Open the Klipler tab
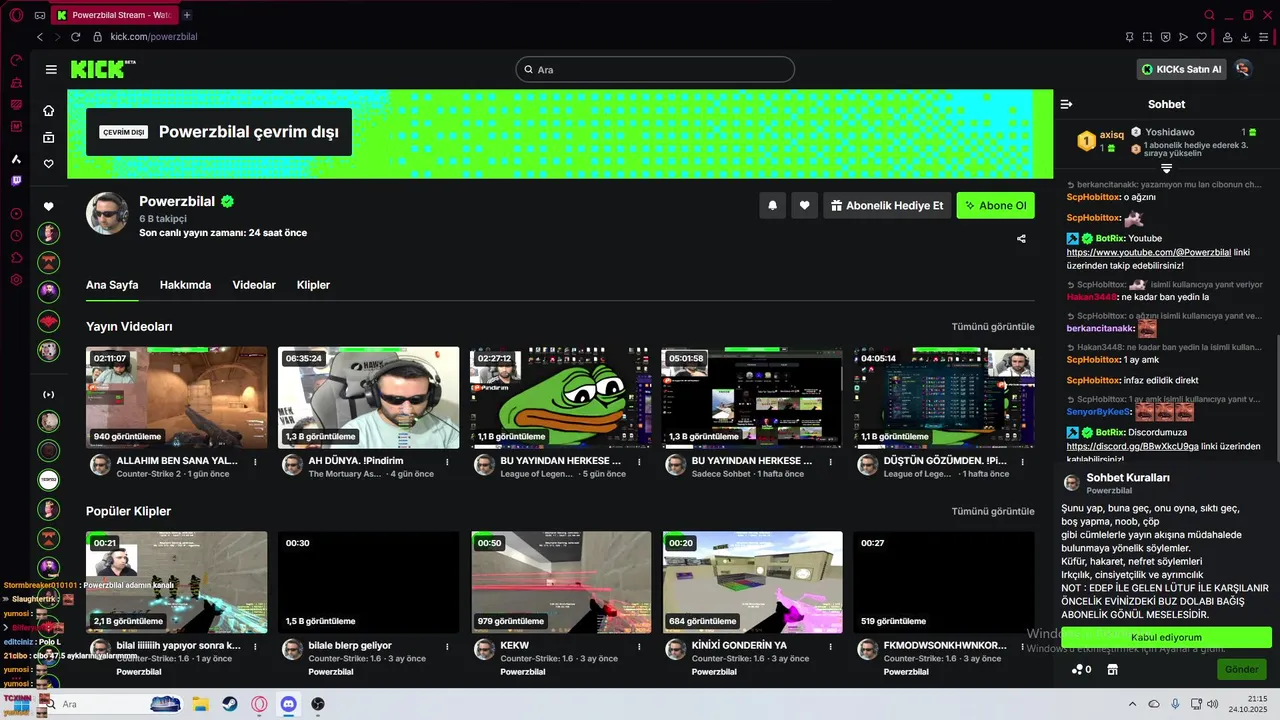Viewport: 1280px width, 720px height. (313, 285)
